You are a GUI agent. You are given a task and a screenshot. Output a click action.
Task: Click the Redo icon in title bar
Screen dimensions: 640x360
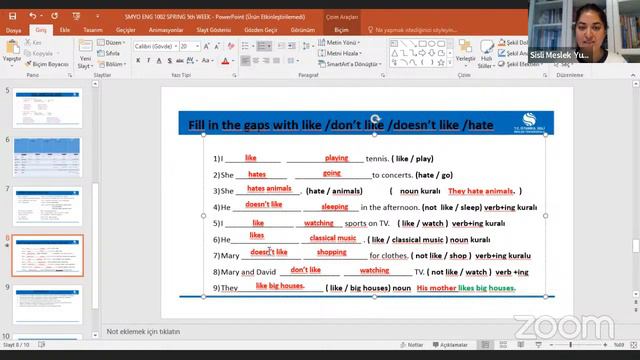[x=54, y=16]
